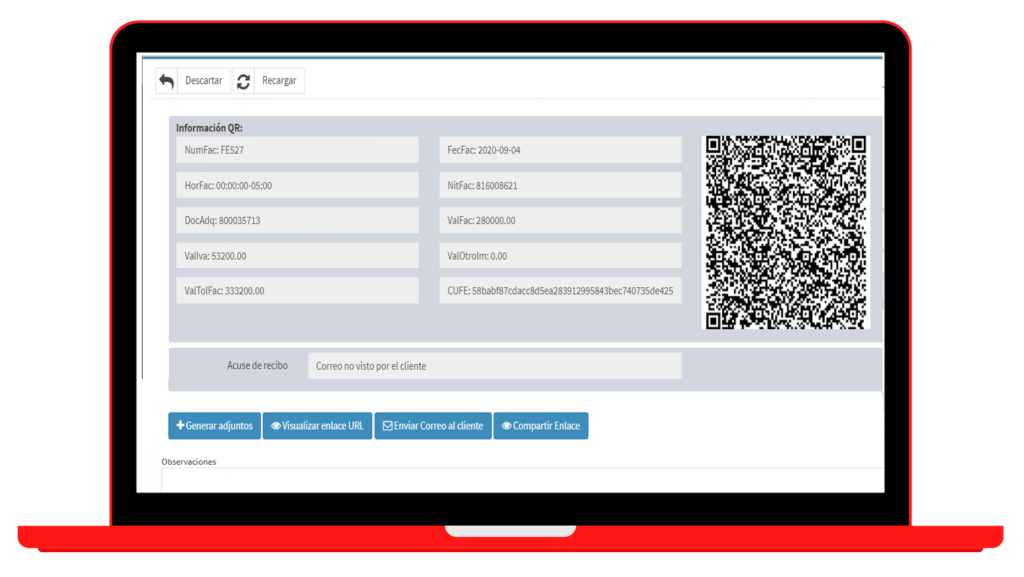Select the ValOtroIm: 0.00 field
This screenshot has height=577, width=1024.
[560, 256]
